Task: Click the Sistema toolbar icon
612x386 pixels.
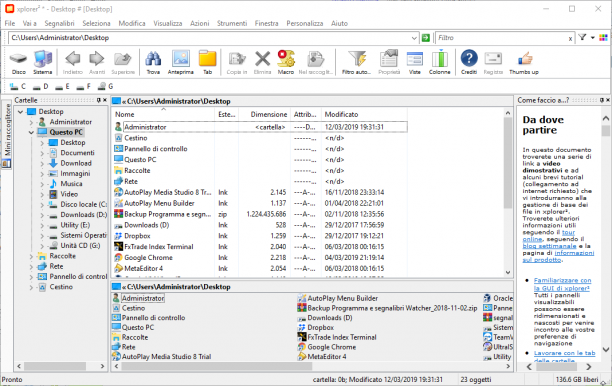Action: click(43, 62)
